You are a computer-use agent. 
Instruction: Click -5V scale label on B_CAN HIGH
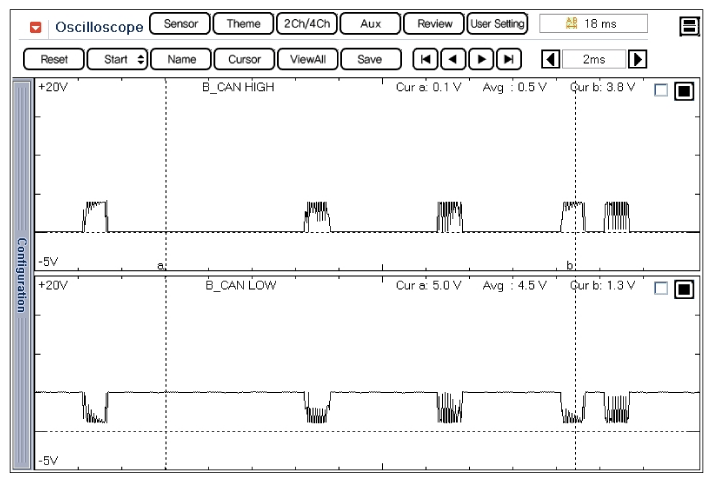(48, 262)
